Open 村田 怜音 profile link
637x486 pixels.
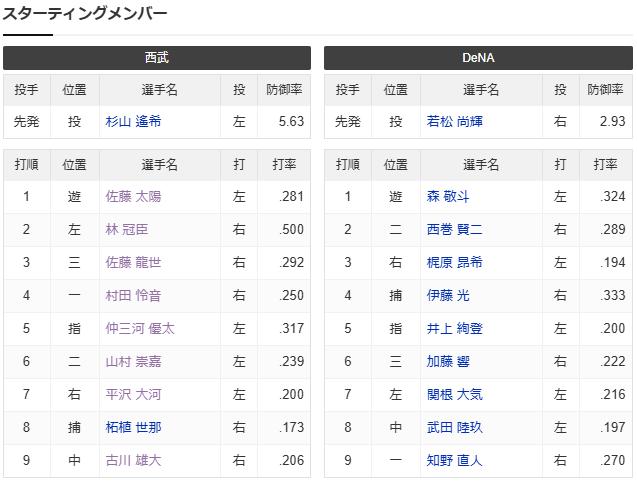click(x=133, y=295)
